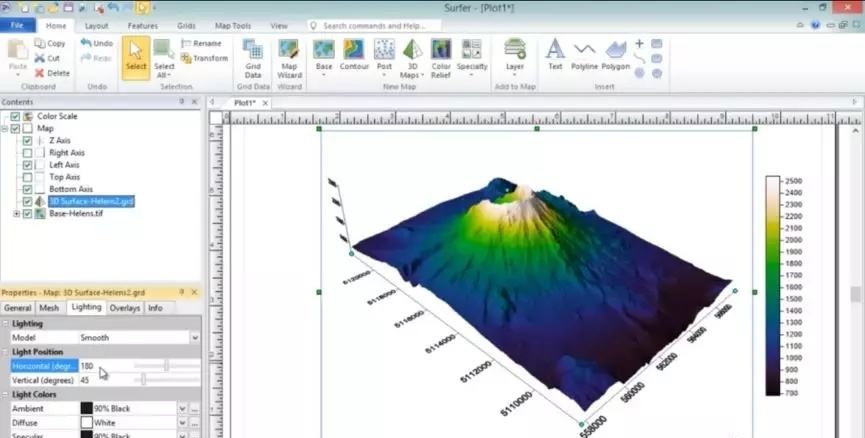Create a new Post map
This screenshot has height=438, width=865.
tap(384, 58)
